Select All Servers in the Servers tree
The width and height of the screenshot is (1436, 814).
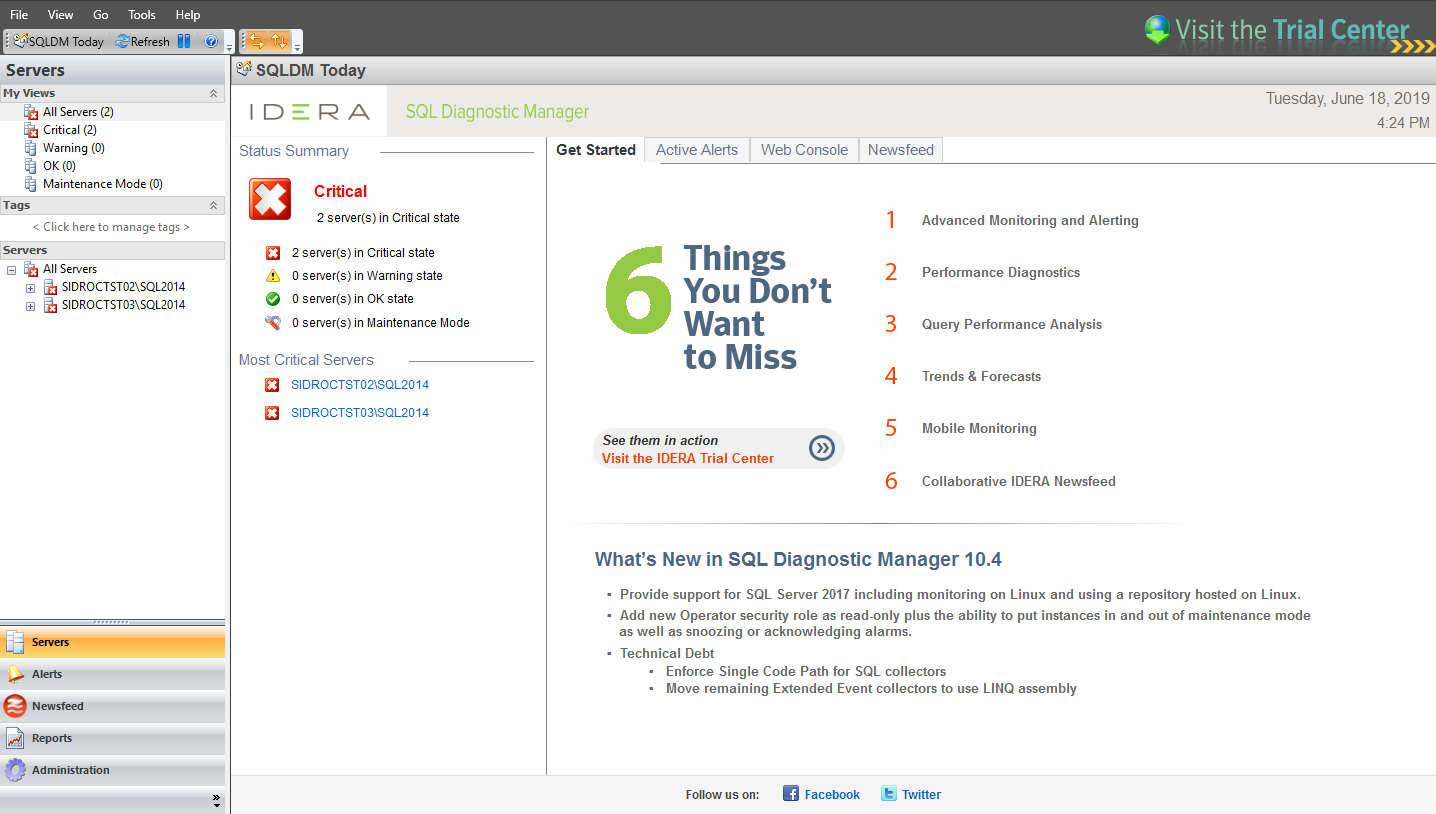70,269
